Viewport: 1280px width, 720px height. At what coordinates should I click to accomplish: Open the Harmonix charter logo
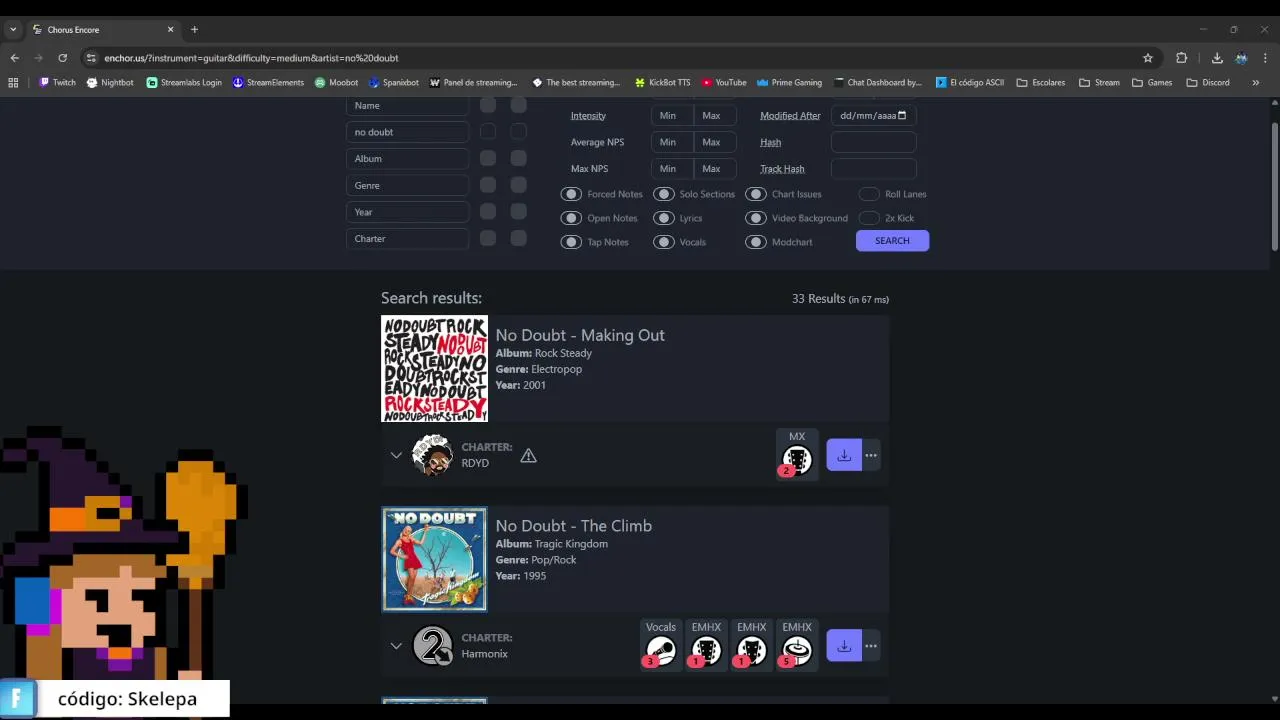[432, 646]
